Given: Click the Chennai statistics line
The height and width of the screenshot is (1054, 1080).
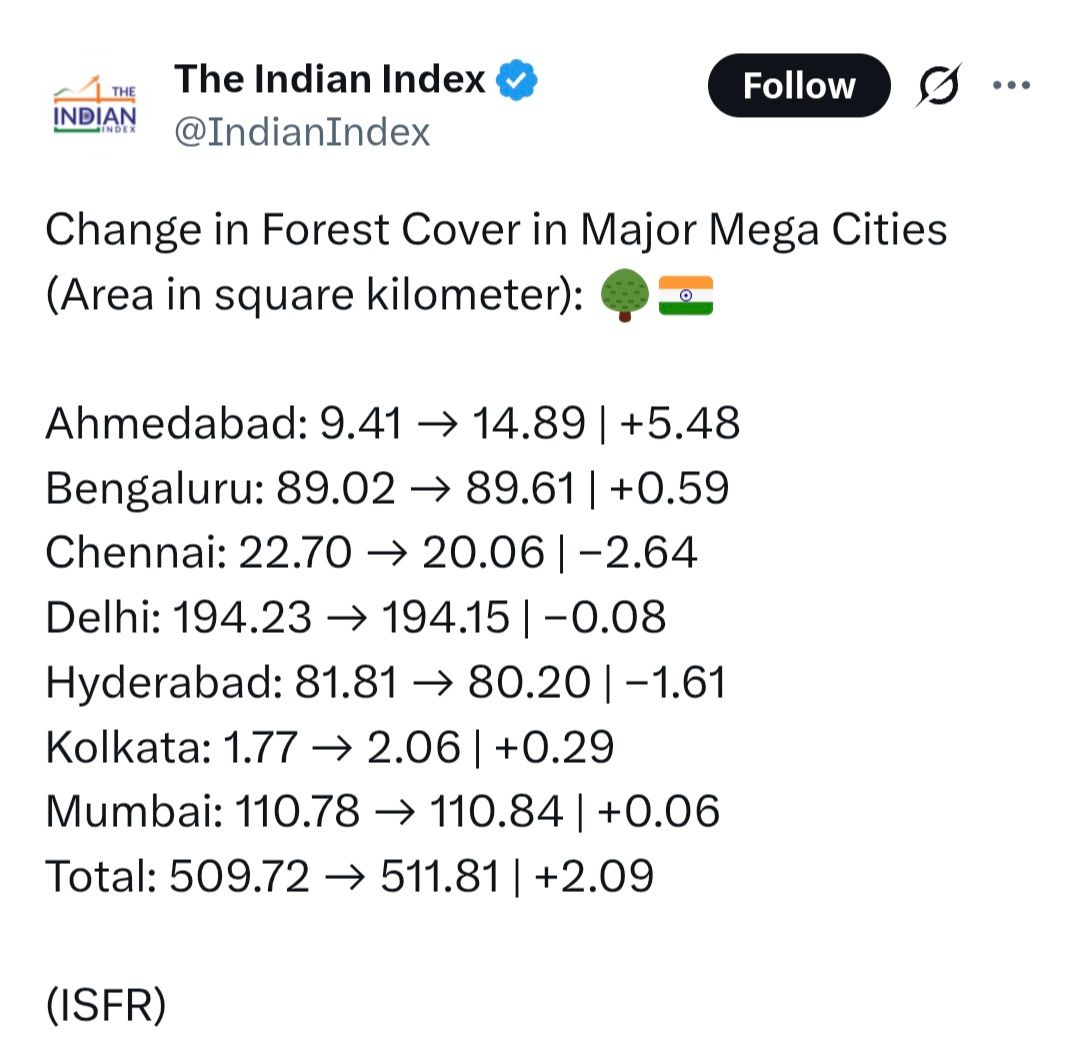Looking at the screenshot, I should (371, 553).
